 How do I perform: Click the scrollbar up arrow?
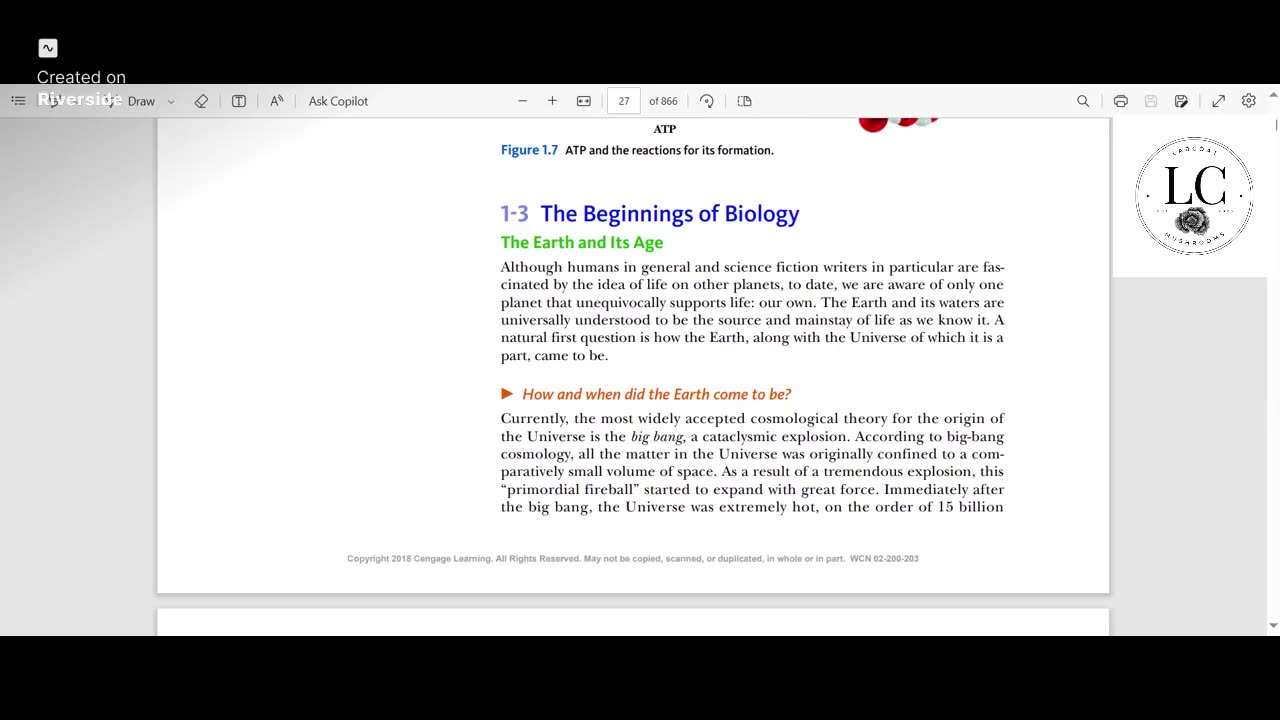[x=1273, y=95]
